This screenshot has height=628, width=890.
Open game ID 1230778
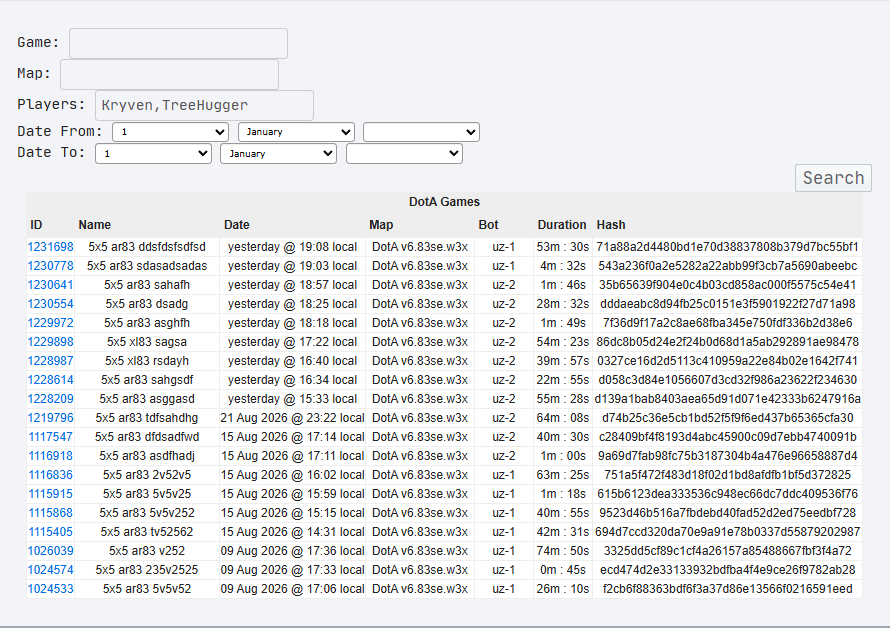tap(51, 266)
